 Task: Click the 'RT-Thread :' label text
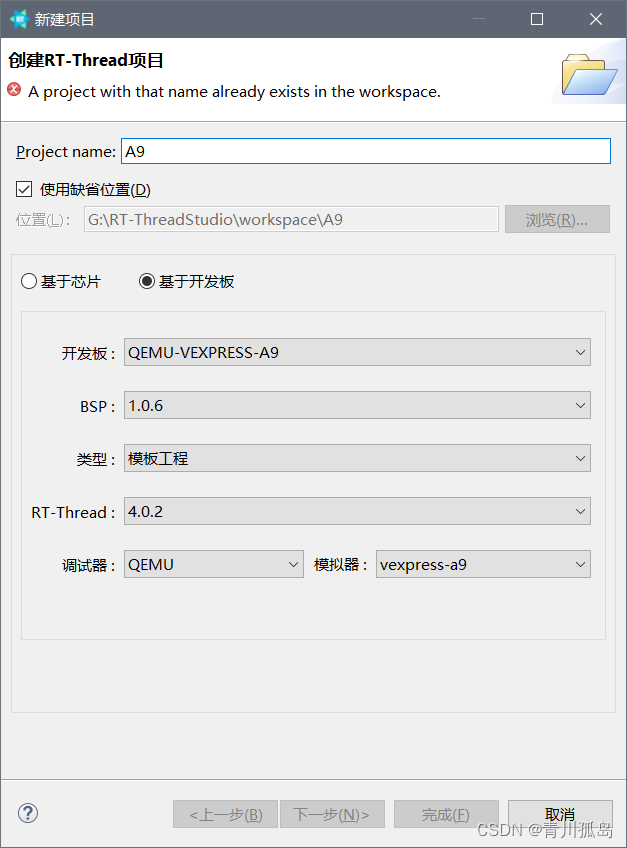tap(73, 512)
